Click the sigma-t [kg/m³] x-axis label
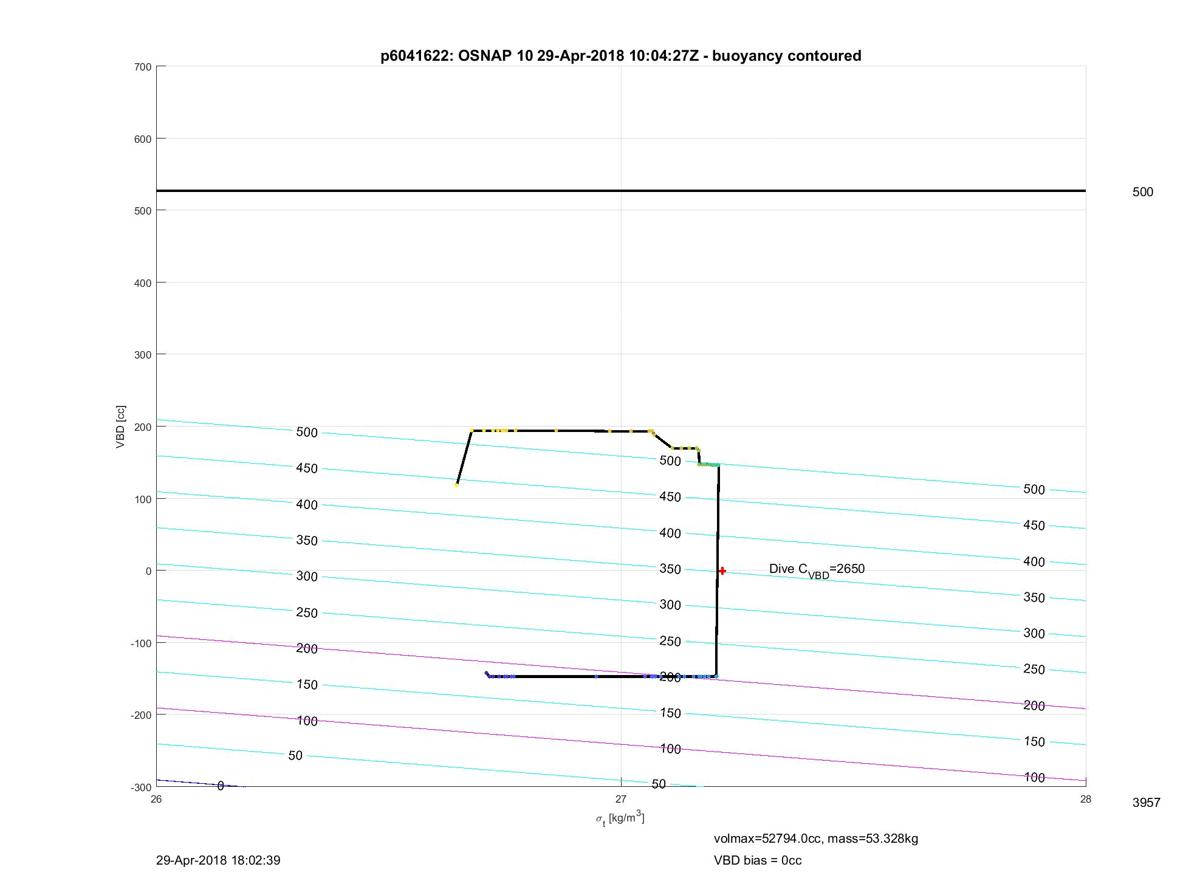Viewport: 1200px width, 885px height. pyautogui.click(x=620, y=819)
